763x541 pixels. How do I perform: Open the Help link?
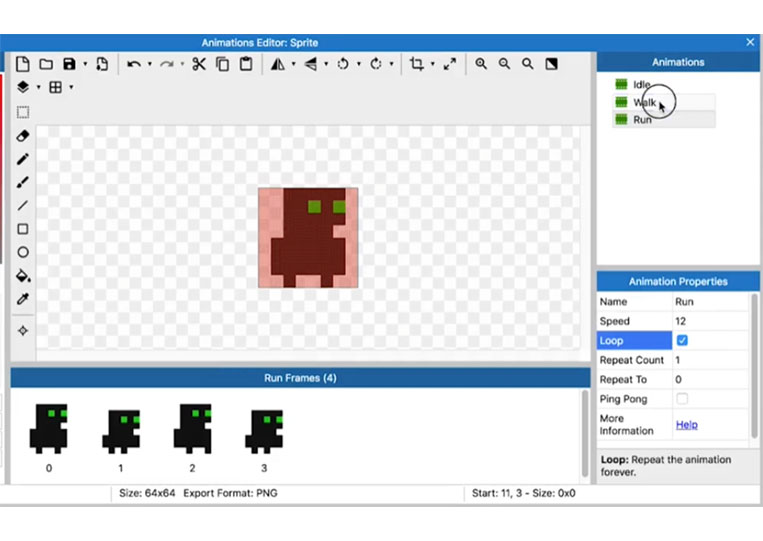(x=687, y=425)
